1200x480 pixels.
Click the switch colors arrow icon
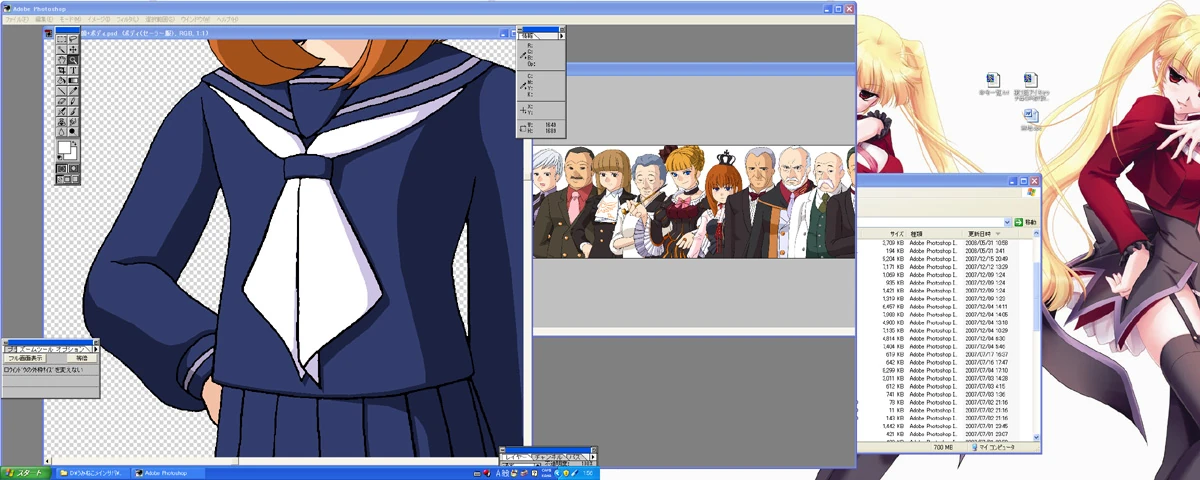(74, 143)
